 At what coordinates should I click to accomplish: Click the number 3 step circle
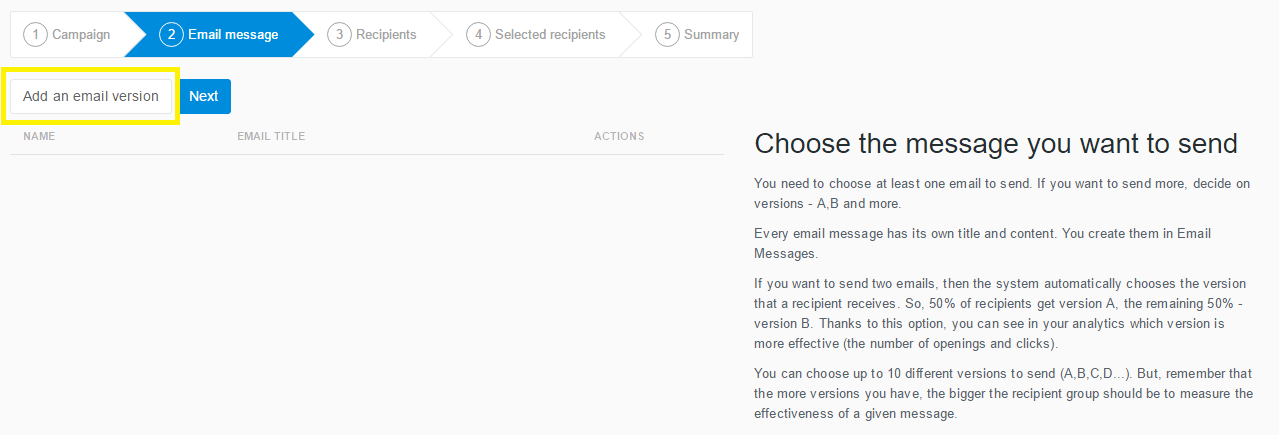[339, 35]
